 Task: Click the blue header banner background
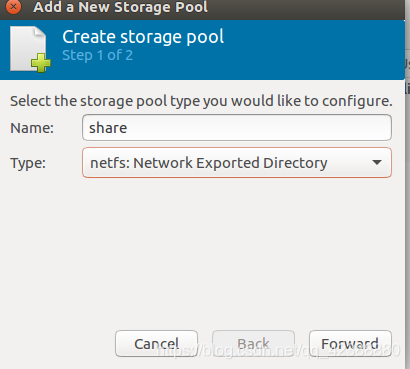click(x=300, y=50)
